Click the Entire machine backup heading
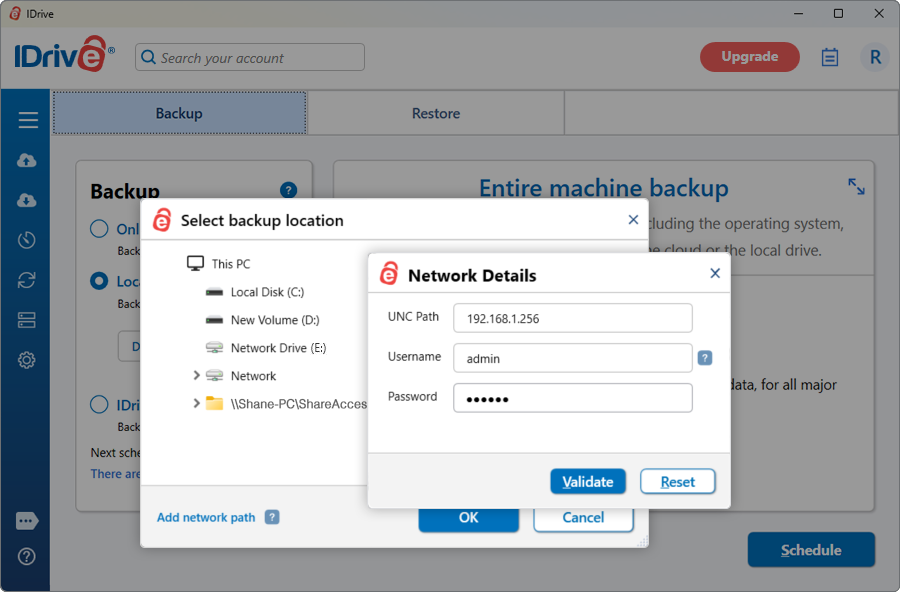Viewport: 900px width, 592px height. [x=604, y=188]
